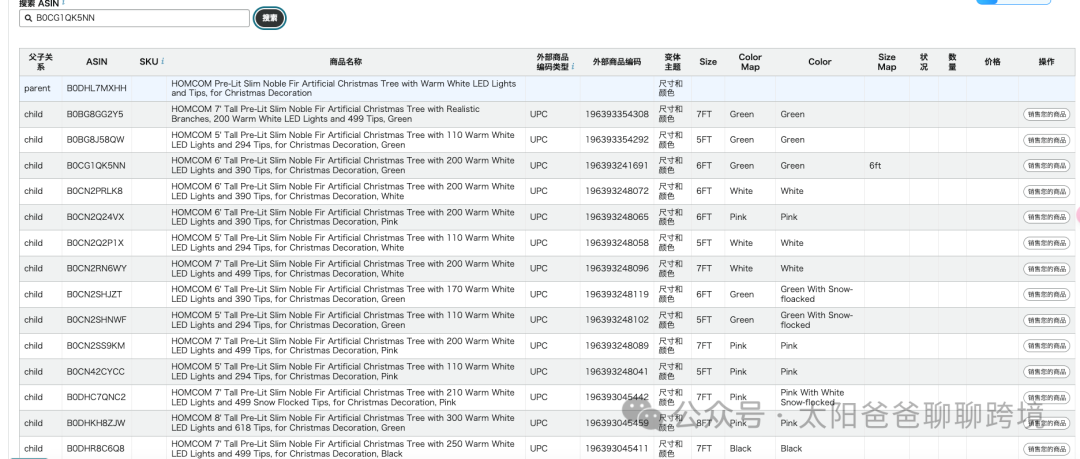
Task: Click ASIN cell B0CN42CYCC
Action: point(96,371)
